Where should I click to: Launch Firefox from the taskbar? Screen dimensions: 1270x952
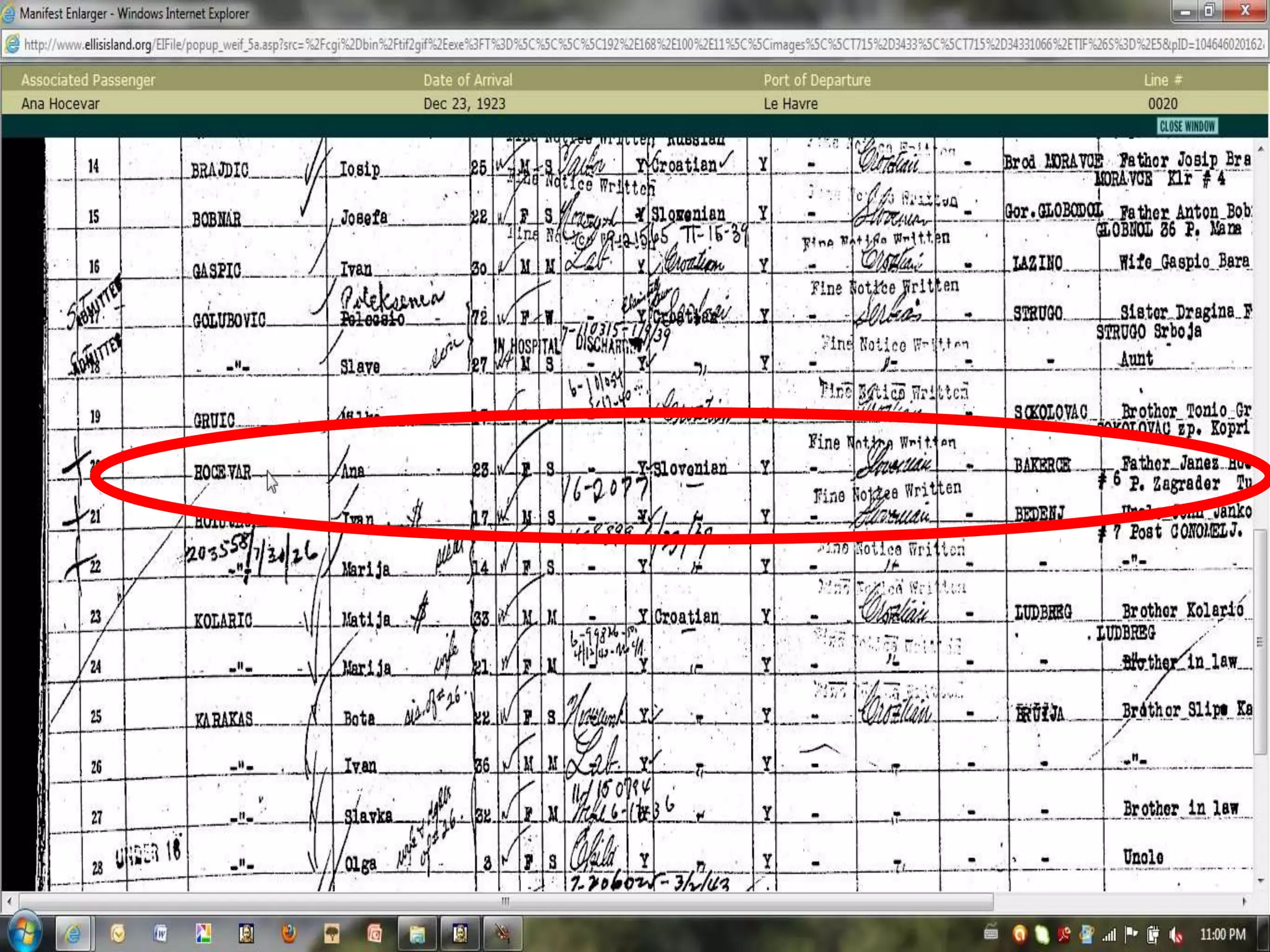pos(289,933)
